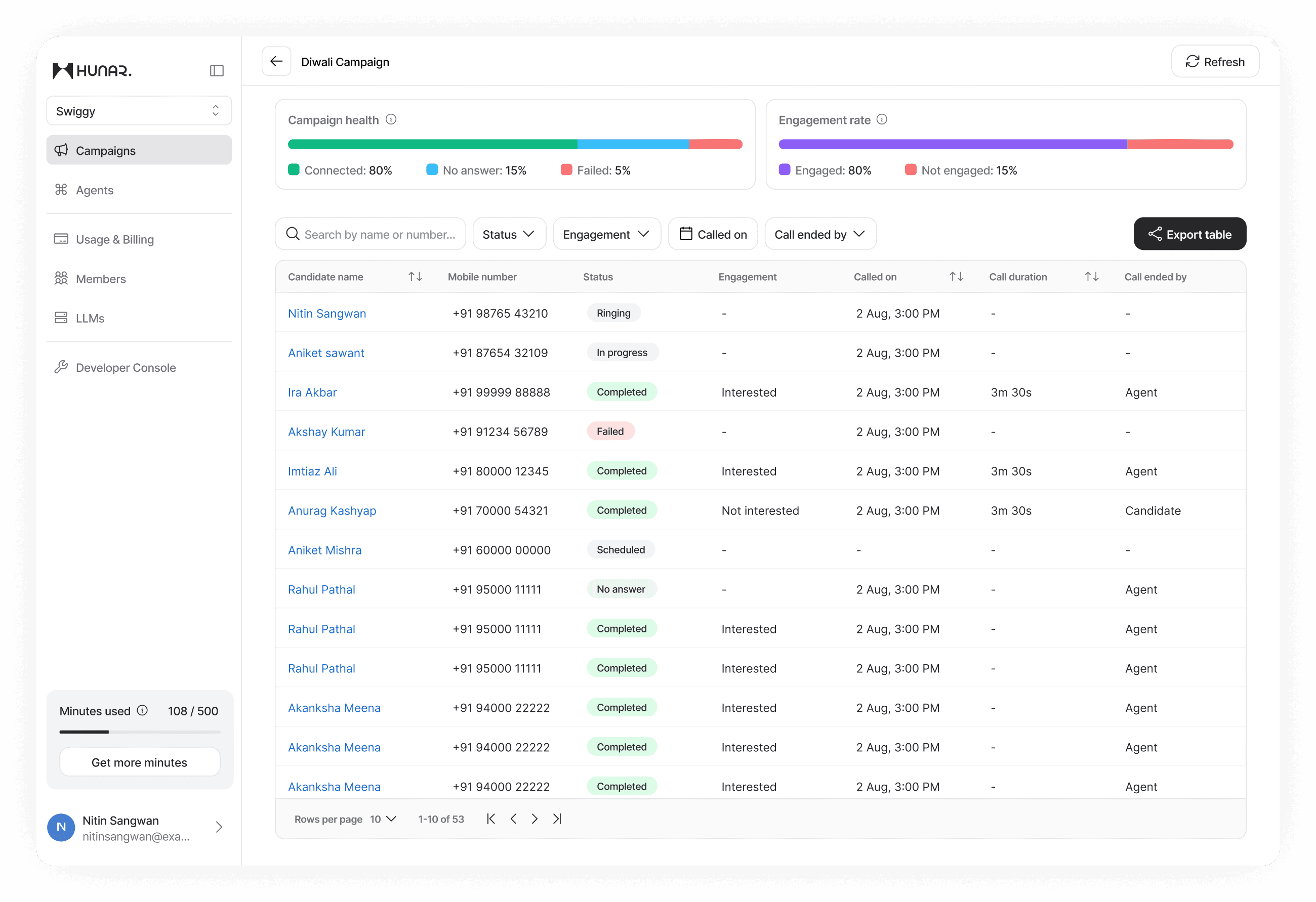Collapse the sidebar panel icon

(216, 71)
